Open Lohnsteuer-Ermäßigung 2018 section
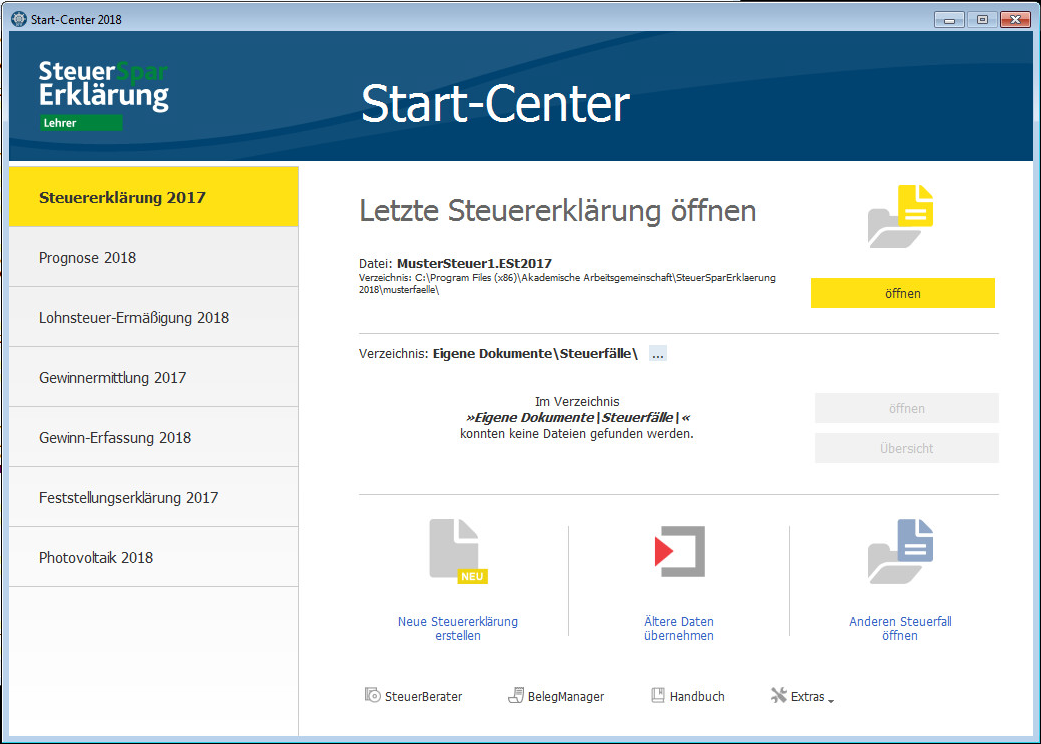The height and width of the screenshot is (744, 1041). [154, 317]
